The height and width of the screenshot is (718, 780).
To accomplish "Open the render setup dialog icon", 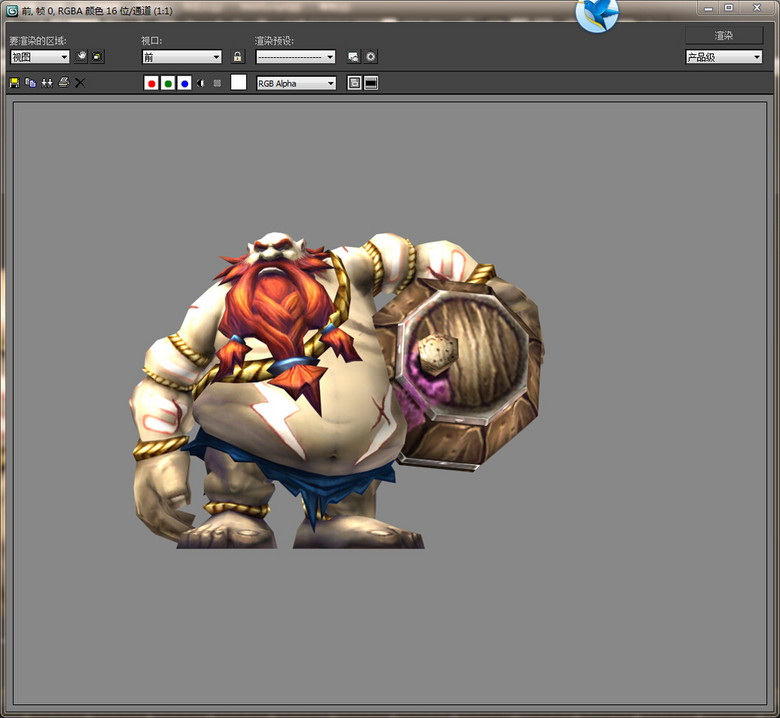I will [354, 57].
